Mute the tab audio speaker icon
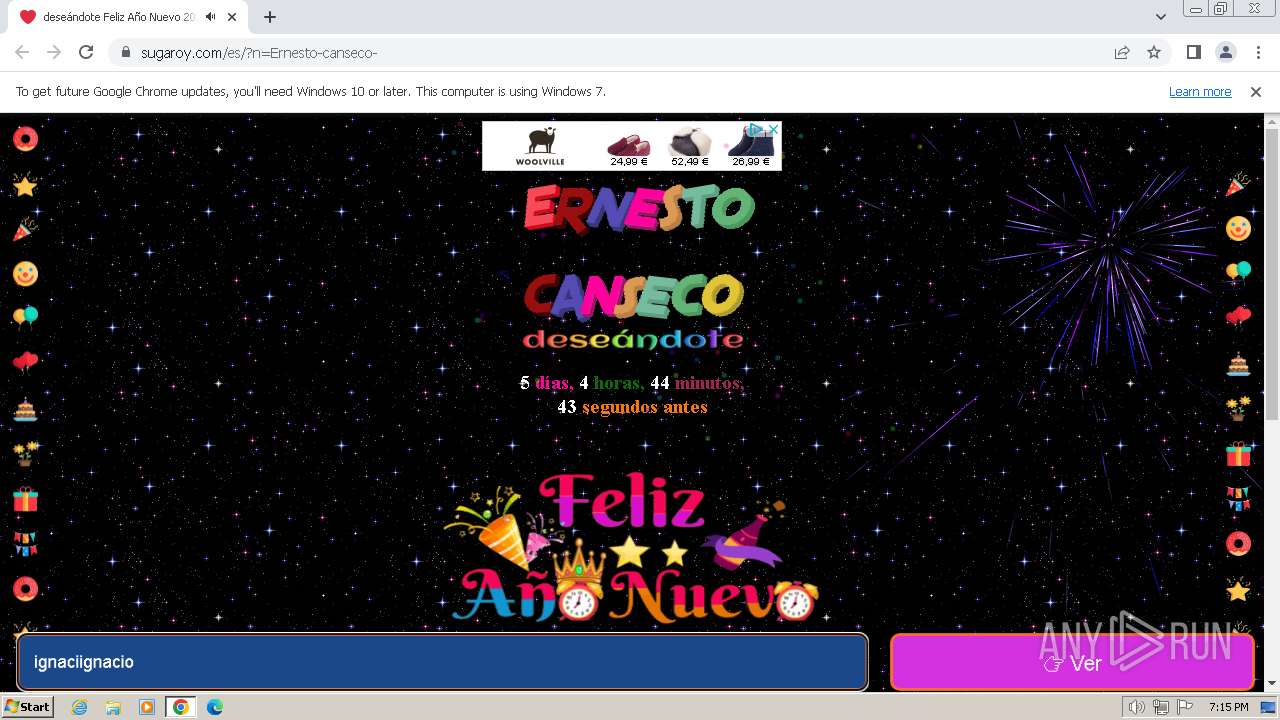The image size is (1280, 720). tap(210, 17)
